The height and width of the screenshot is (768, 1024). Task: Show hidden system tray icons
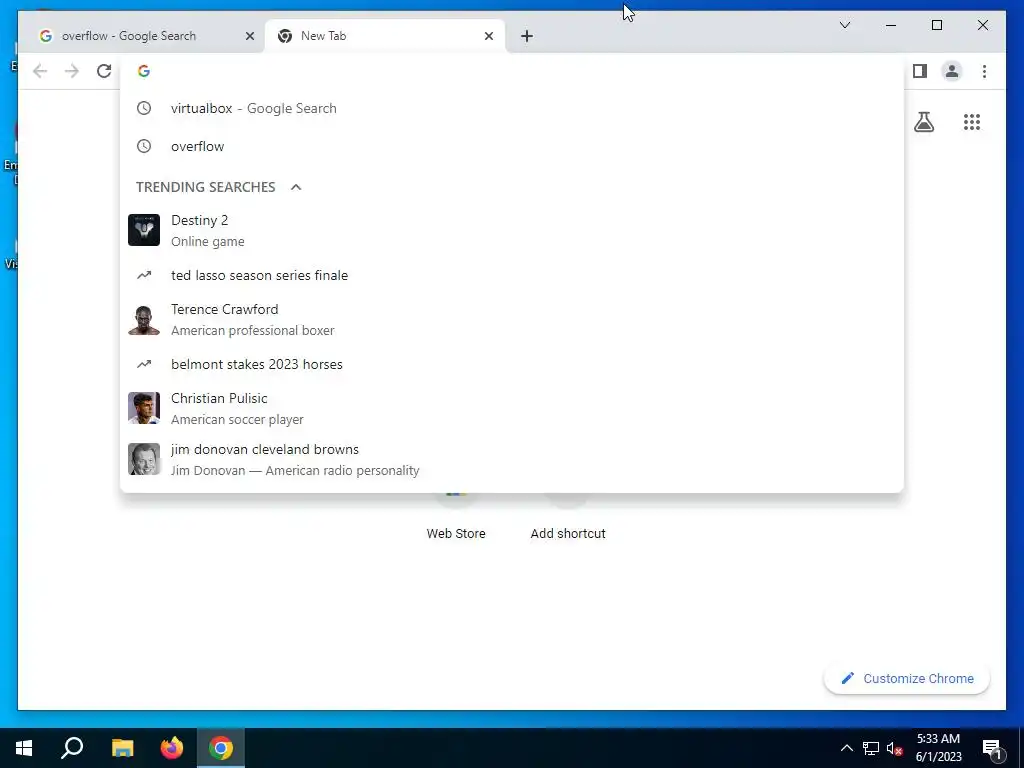(846, 748)
